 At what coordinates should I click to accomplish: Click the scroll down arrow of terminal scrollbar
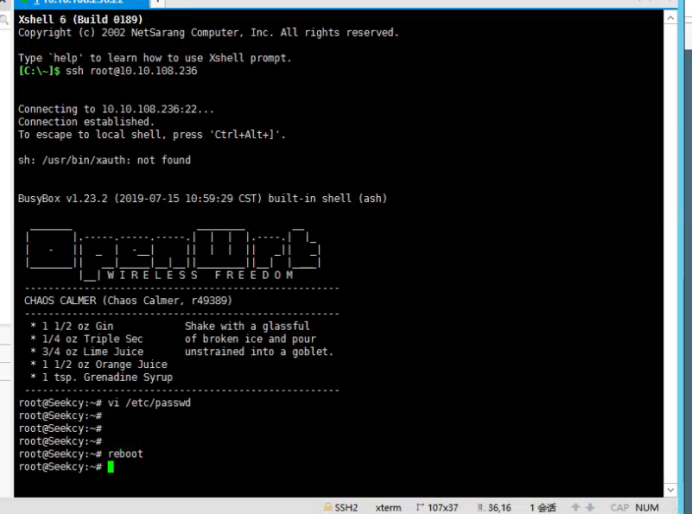tap(670, 490)
